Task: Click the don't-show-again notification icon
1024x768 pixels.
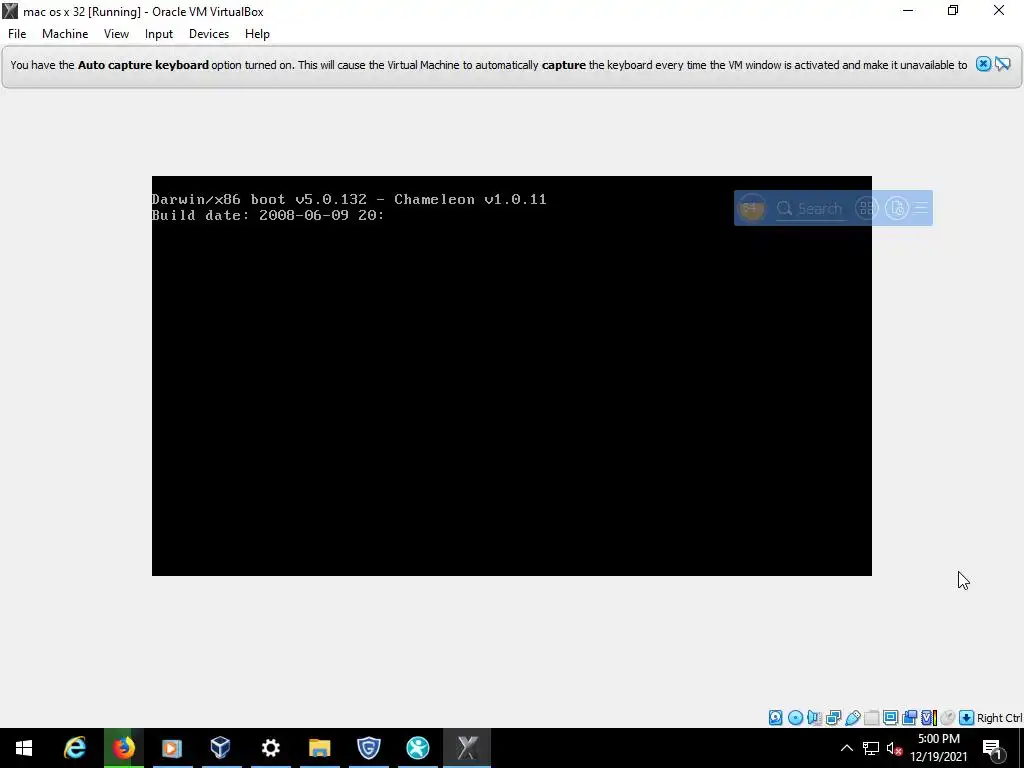Action: click(x=1003, y=64)
